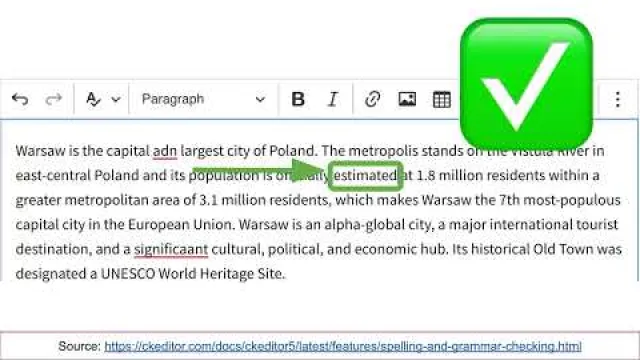The image size is (640, 360).
Task: Click the misspelled word 'adn'
Action: pyautogui.click(x=165, y=151)
